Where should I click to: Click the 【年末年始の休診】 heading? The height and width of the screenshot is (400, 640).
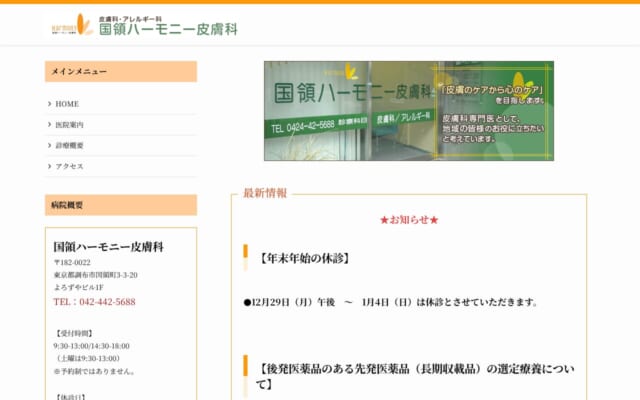(305, 258)
